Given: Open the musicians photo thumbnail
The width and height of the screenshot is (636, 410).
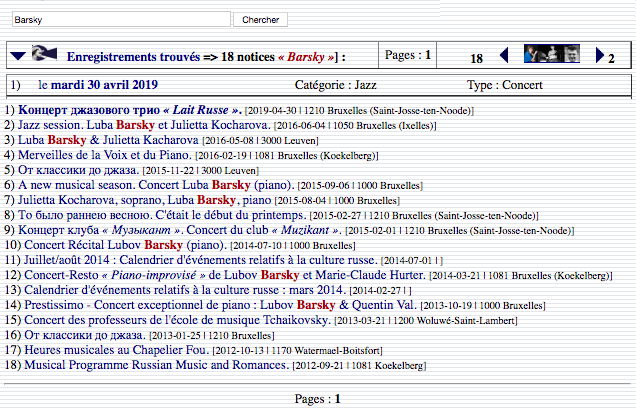Looking at the screenshot, I should (x=552, y=54).
